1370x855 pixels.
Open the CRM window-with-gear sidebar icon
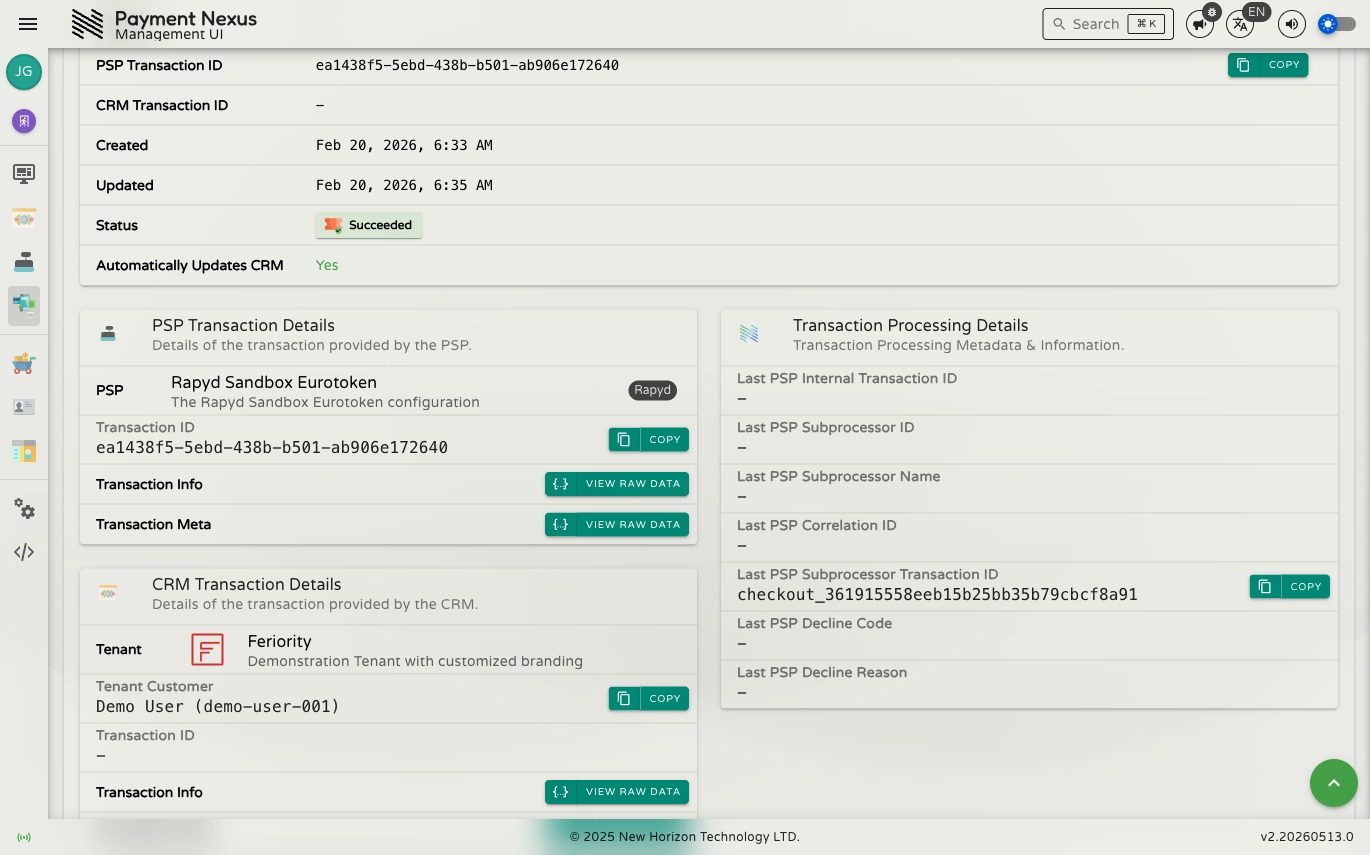click(x=24, y=218)
